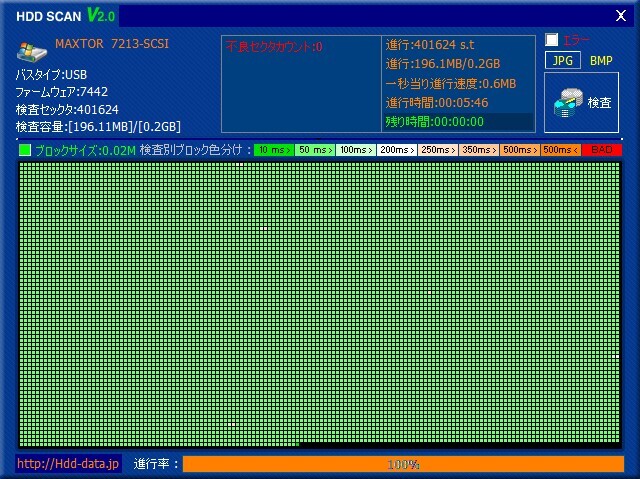Click ブロックサイズ:0.02M label

[85, 151]
